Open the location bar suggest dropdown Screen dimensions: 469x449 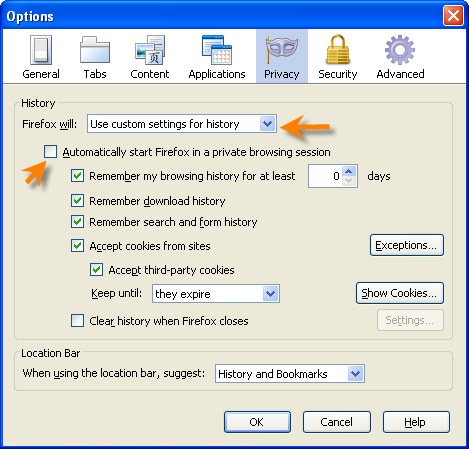(x=290, y=374)
